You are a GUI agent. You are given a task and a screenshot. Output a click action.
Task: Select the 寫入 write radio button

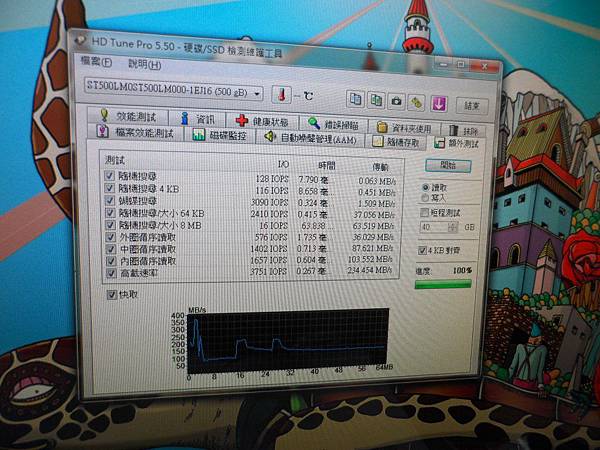425,197
